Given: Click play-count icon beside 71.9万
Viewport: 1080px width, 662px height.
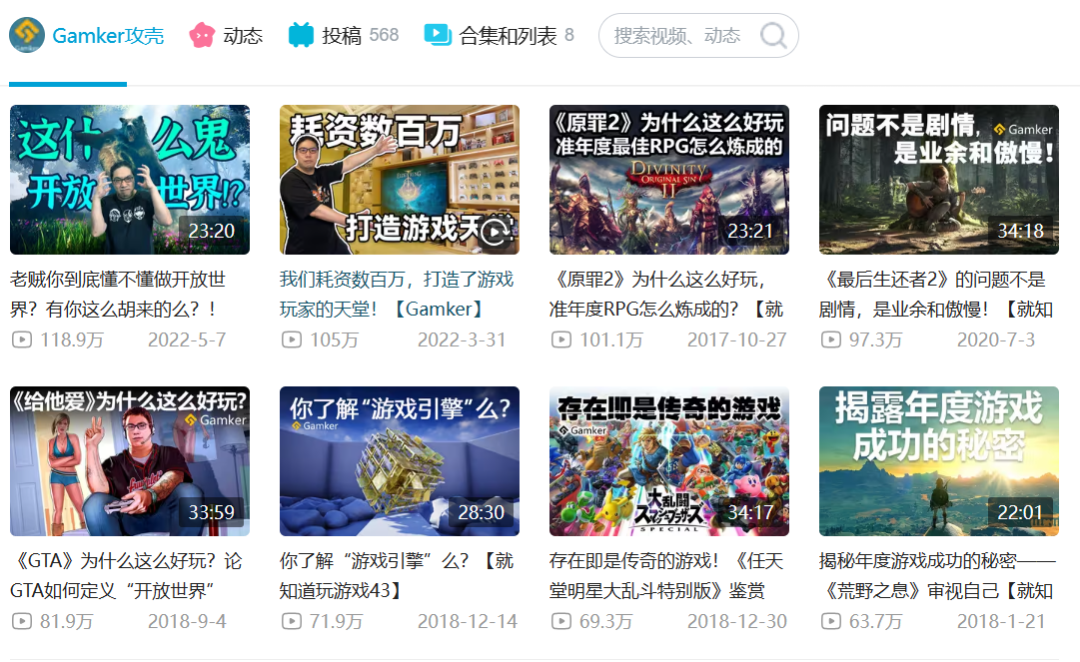Looking at the screenshot, I should click(x=292, y=621).
